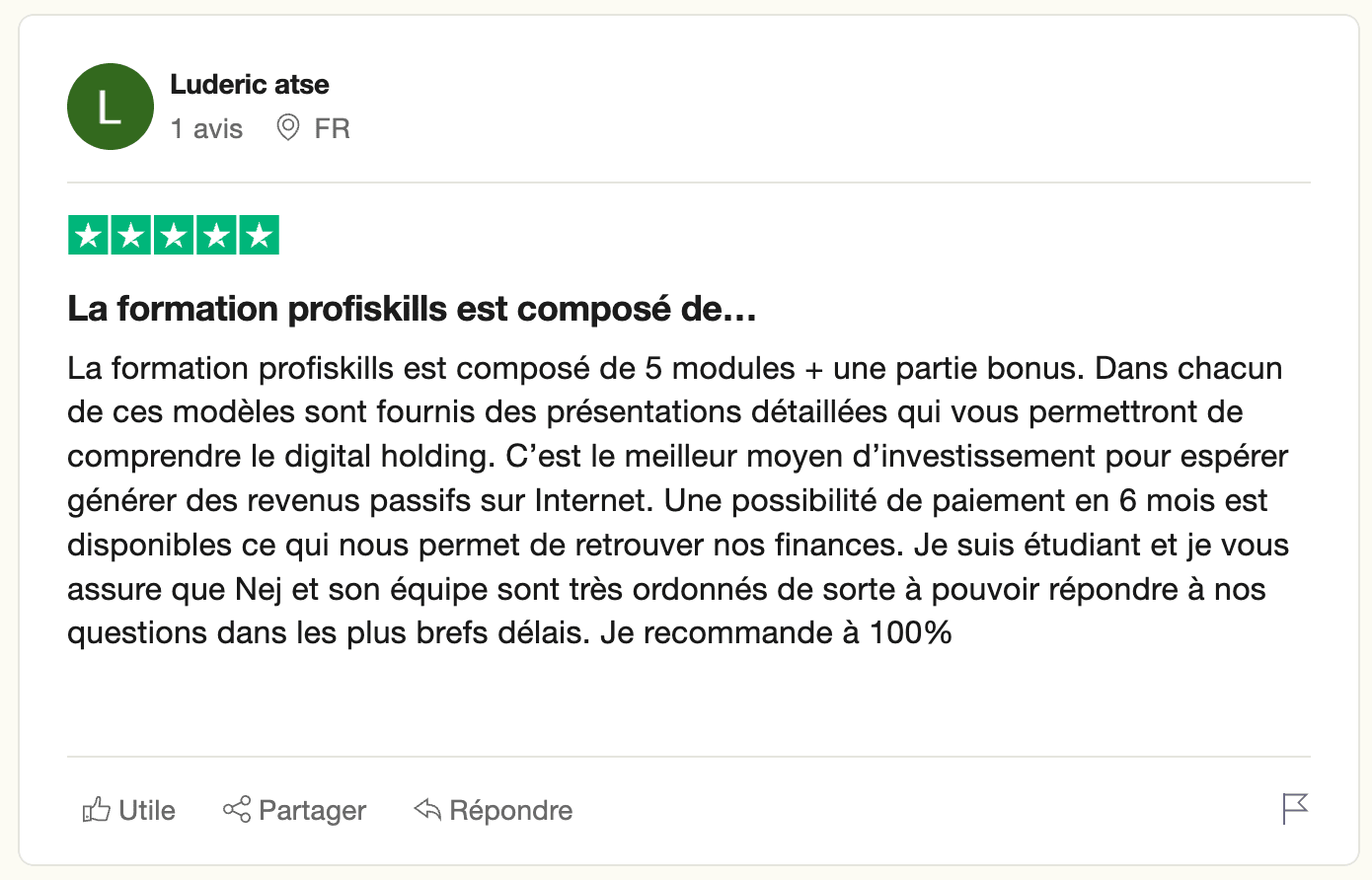Click the fourth green rating star
Image resolution: width=1372 pixels, height=880 pixels.
click(x=217, y=236)
